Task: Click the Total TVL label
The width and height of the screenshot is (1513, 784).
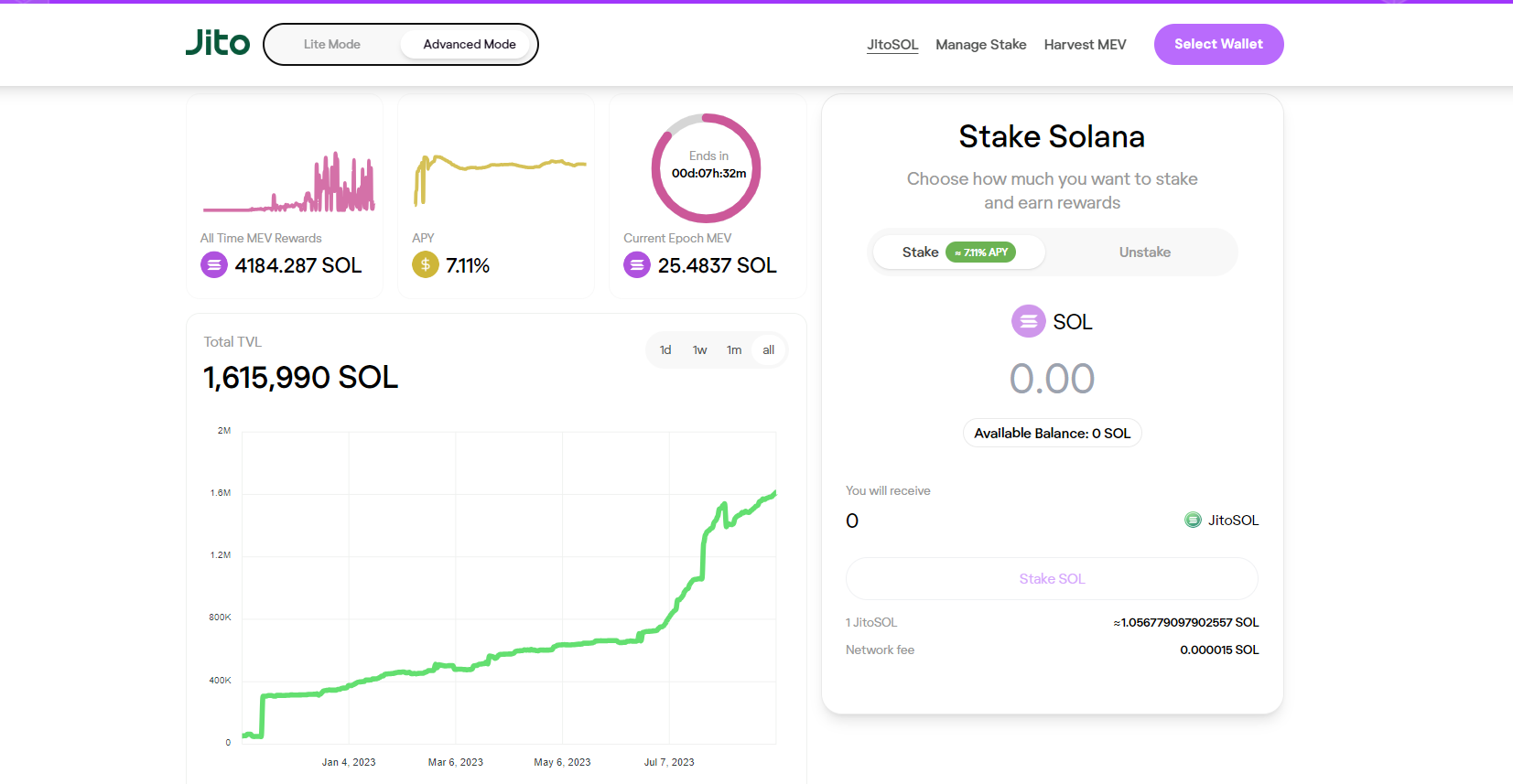Action: point(232,342)
